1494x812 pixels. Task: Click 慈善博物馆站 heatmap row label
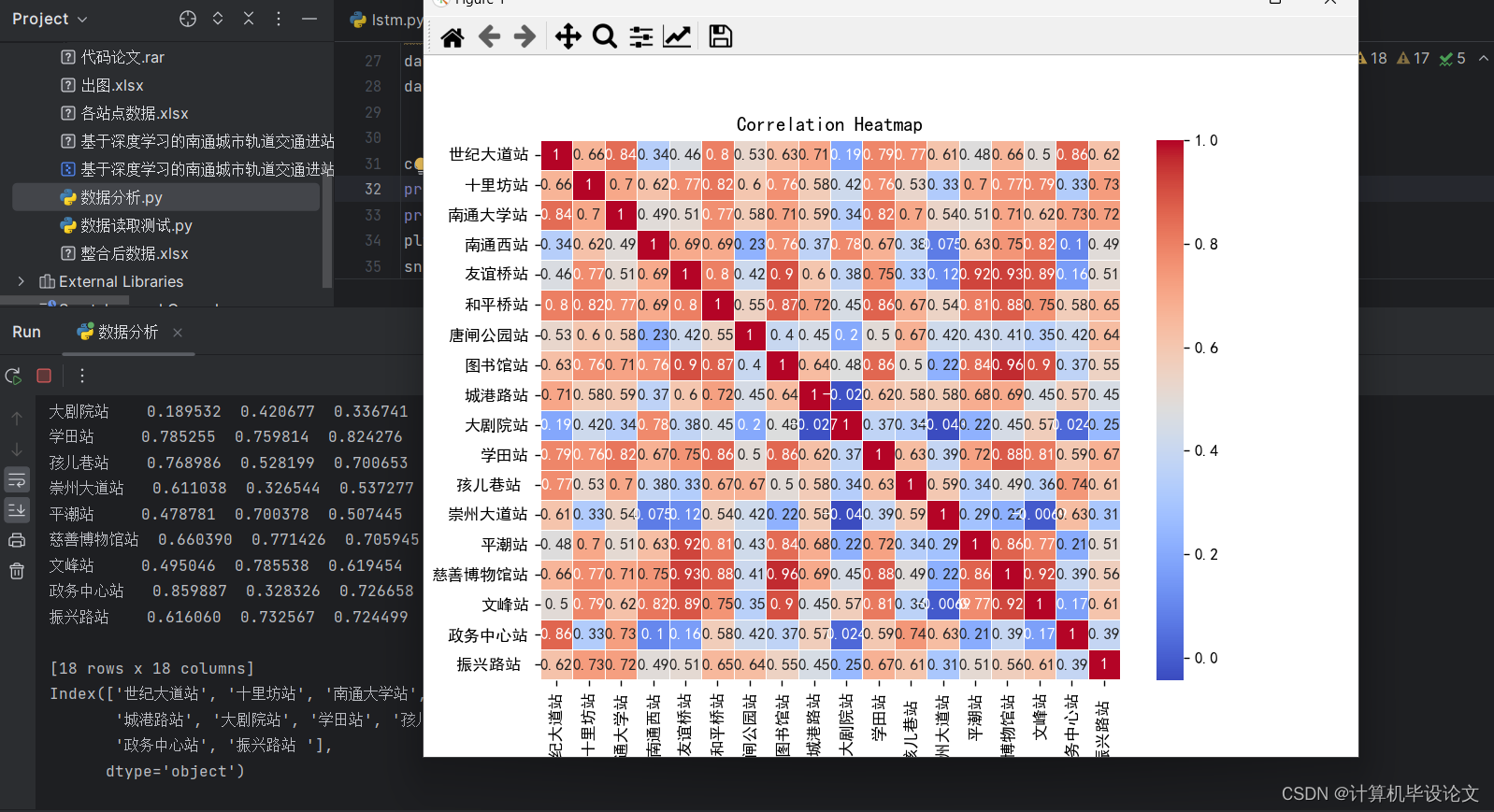(x=480, y=575)
